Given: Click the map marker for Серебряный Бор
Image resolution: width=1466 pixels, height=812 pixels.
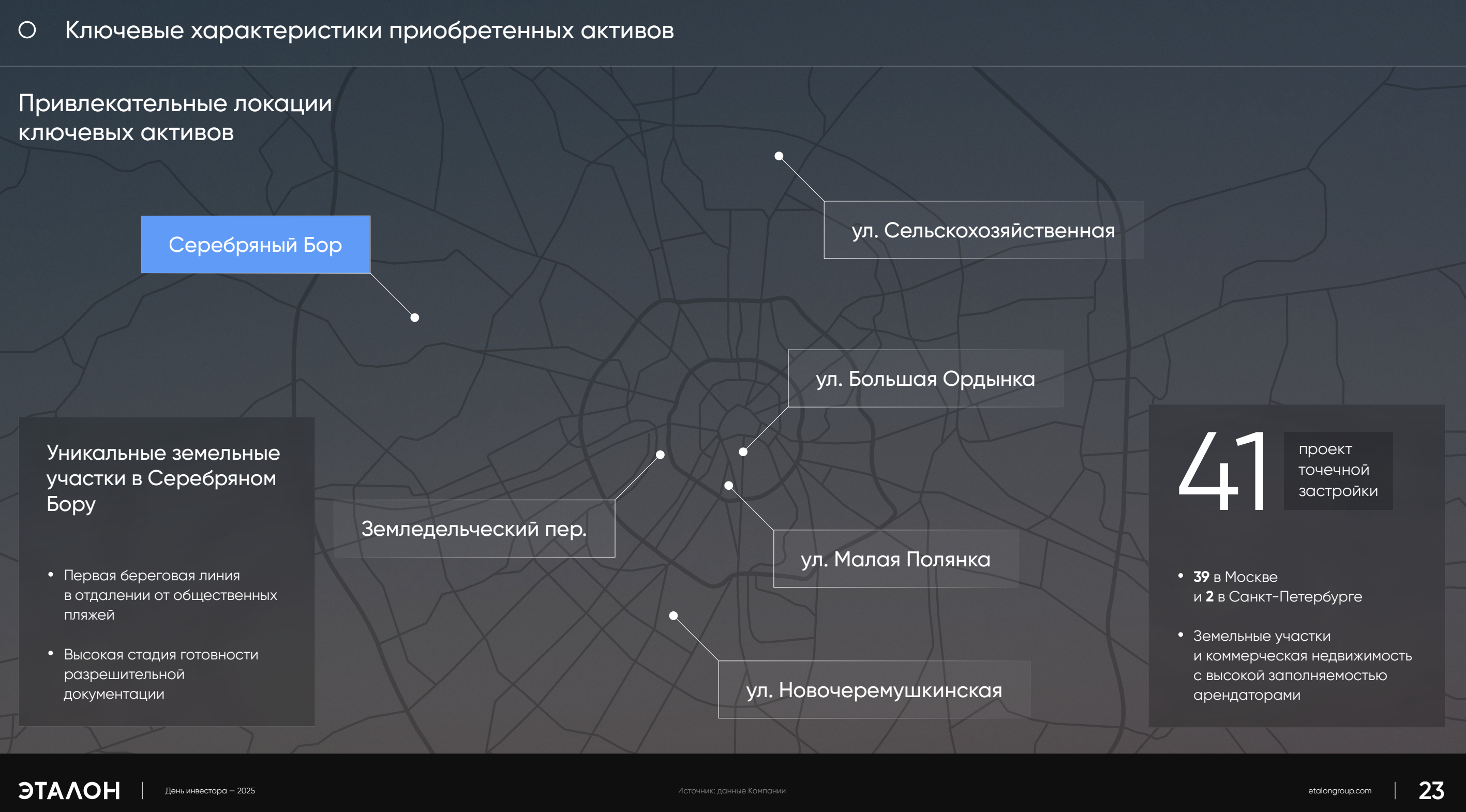Looking at the screenshot, I should (x=415, y=318).
